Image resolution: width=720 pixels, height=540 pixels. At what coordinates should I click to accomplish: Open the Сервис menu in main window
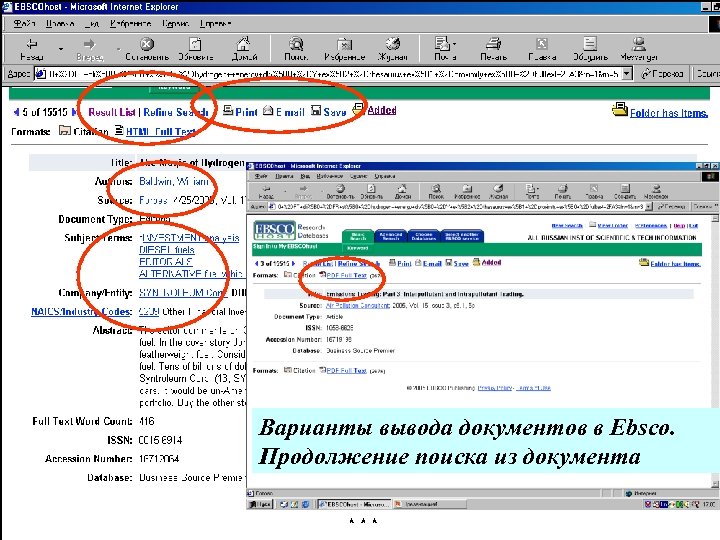click(175, 23)
